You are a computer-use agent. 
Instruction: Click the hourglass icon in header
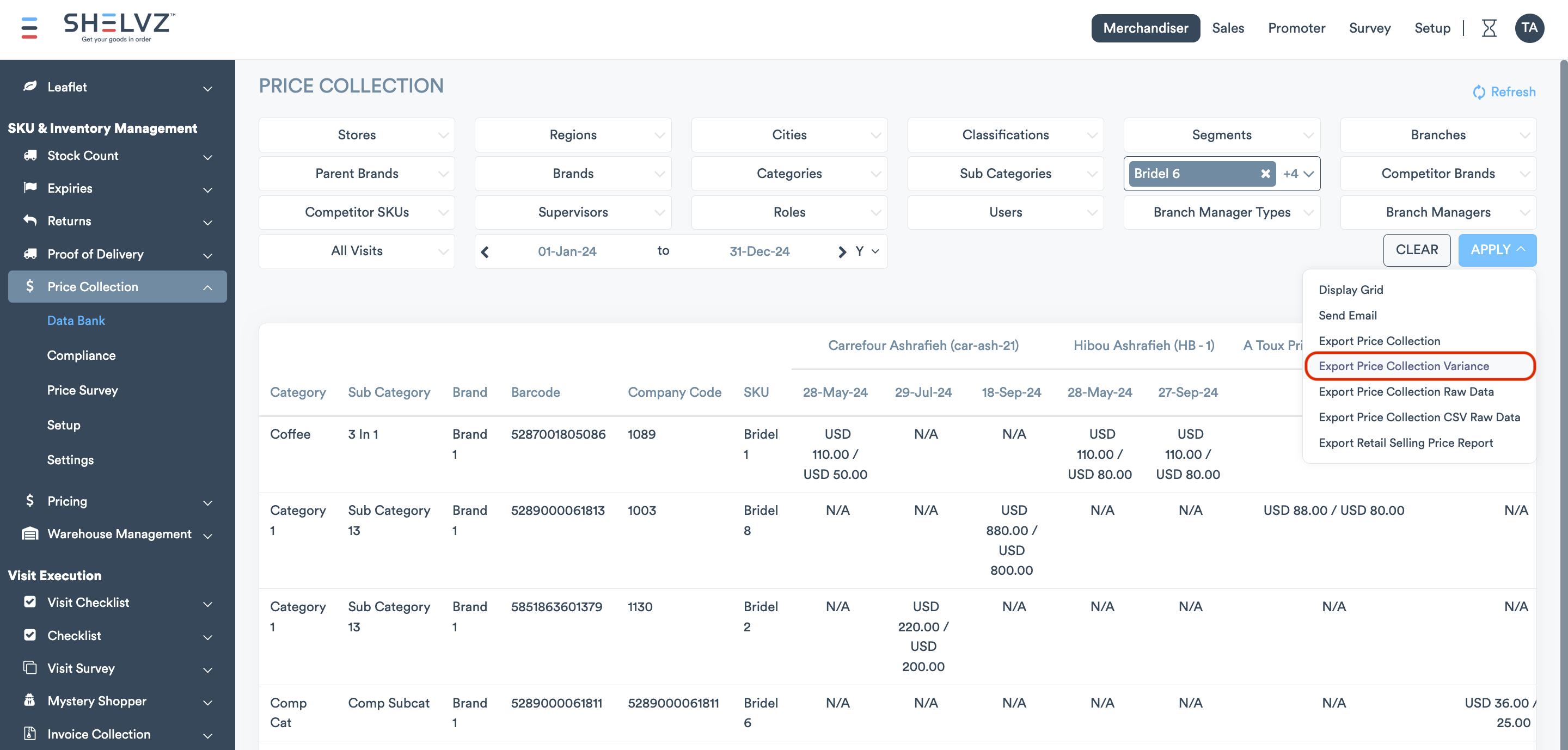1489,28
